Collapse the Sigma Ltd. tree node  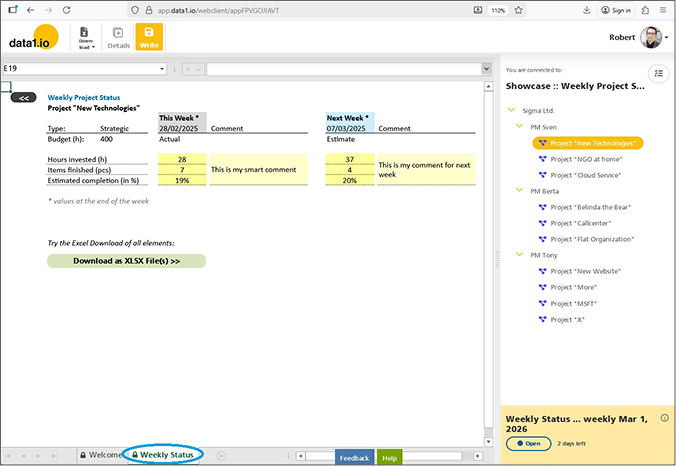(512, 111)
